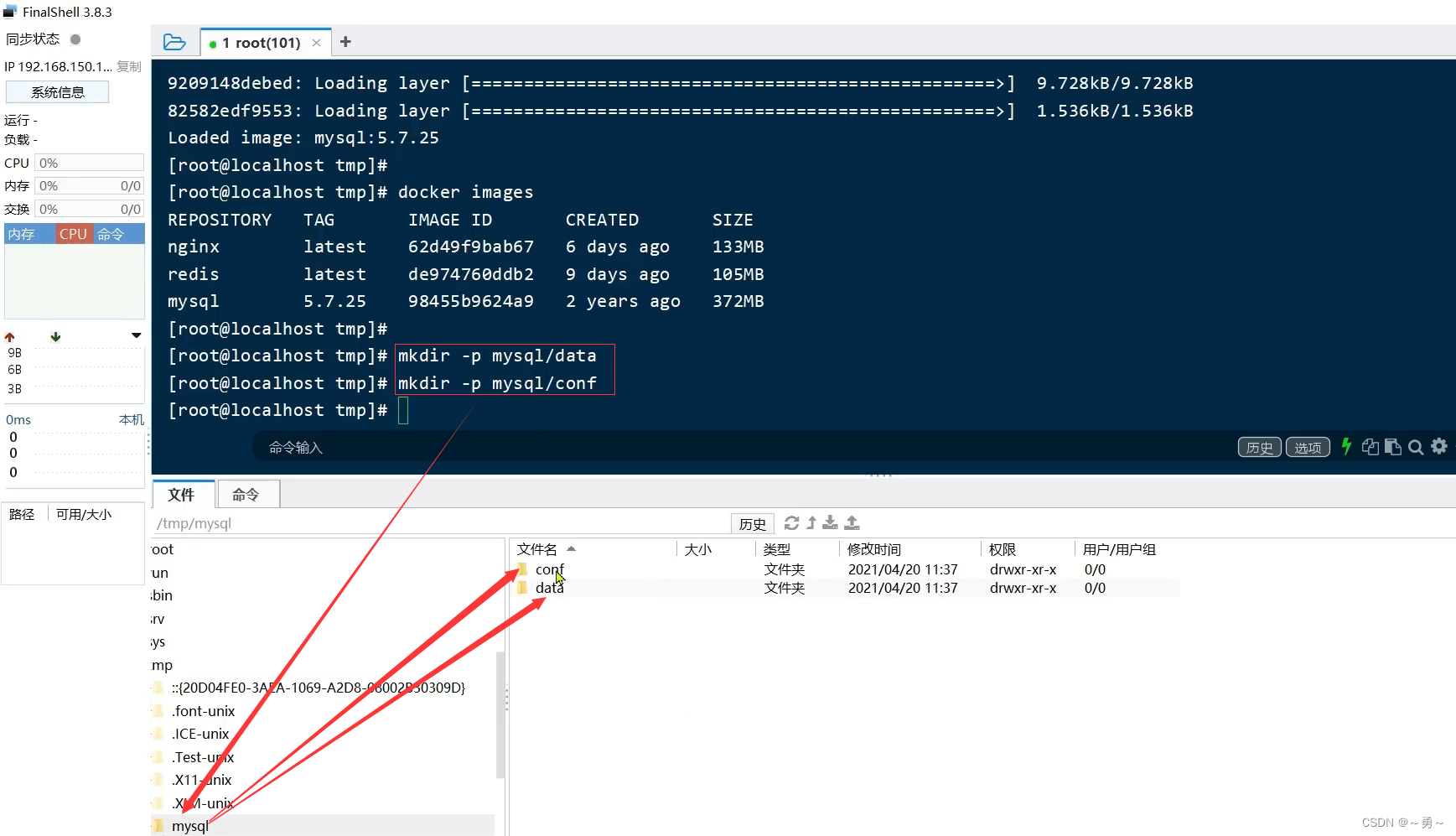Close the root(101) session tab
1456x836 pixels.
click(316, 43)
